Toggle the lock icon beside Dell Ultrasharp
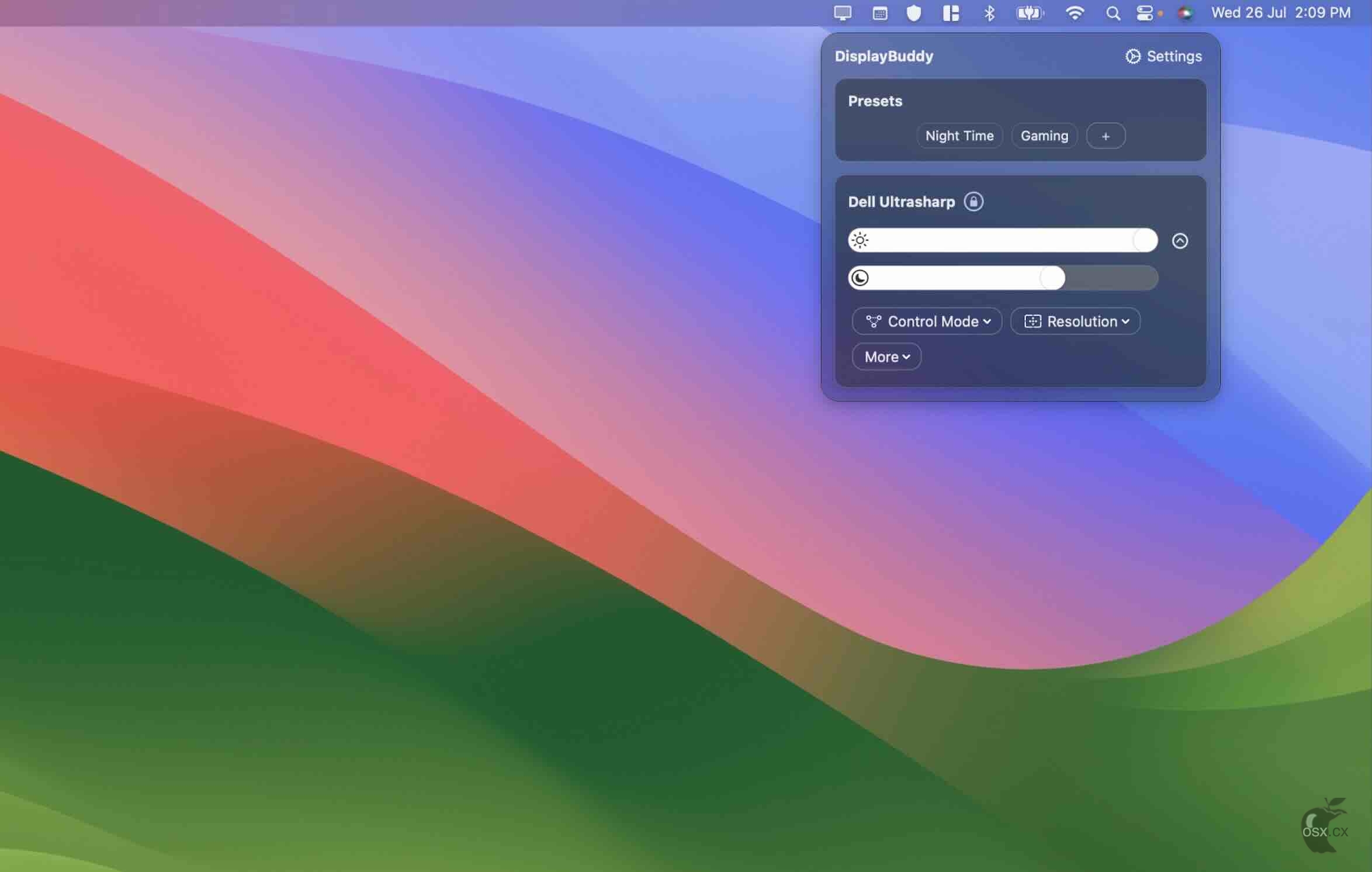Viewport: 1372px width, 872px height. 973,202
